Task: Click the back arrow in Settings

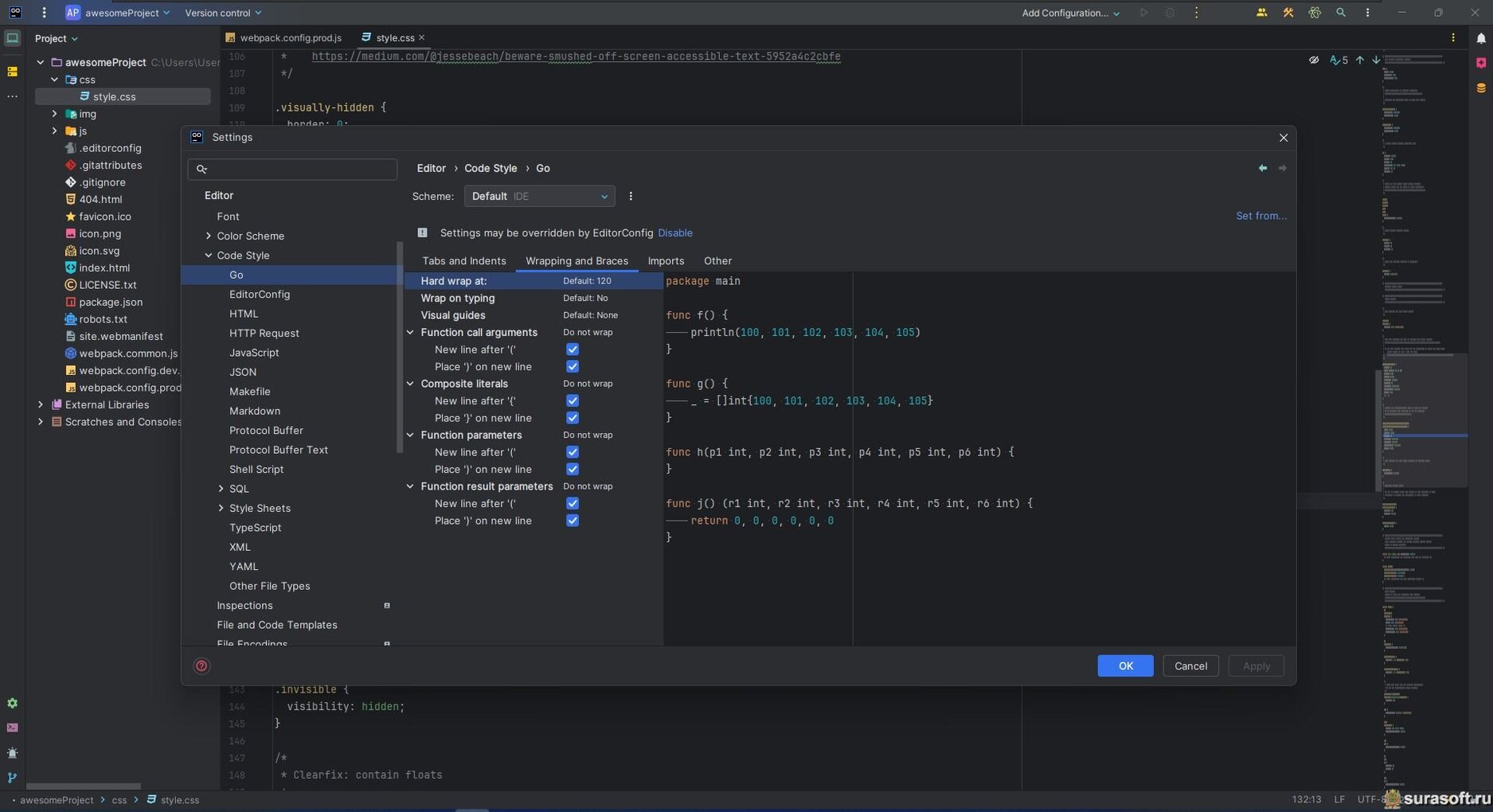Action: 1262,168
